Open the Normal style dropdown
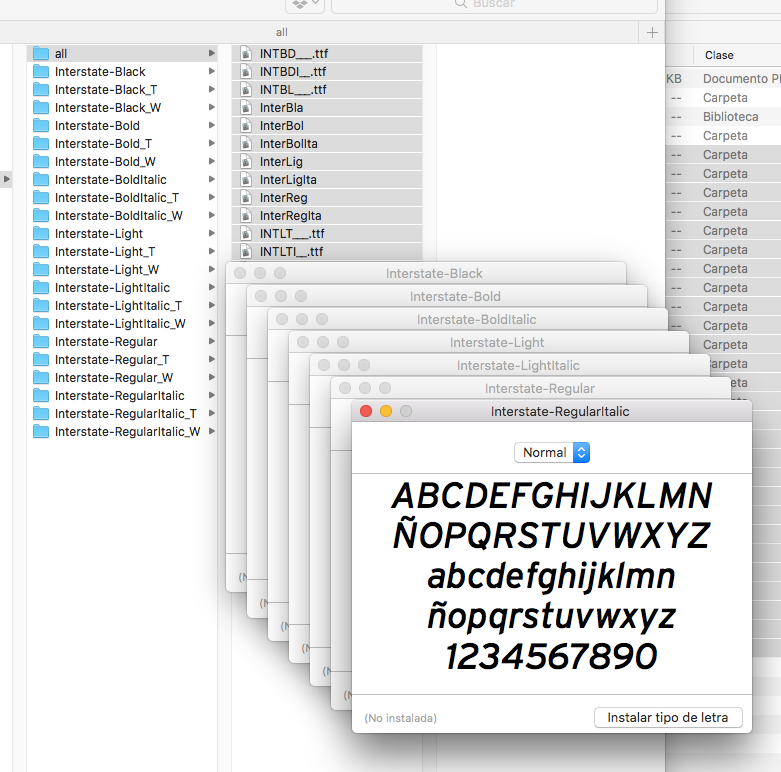 (552, 452)
